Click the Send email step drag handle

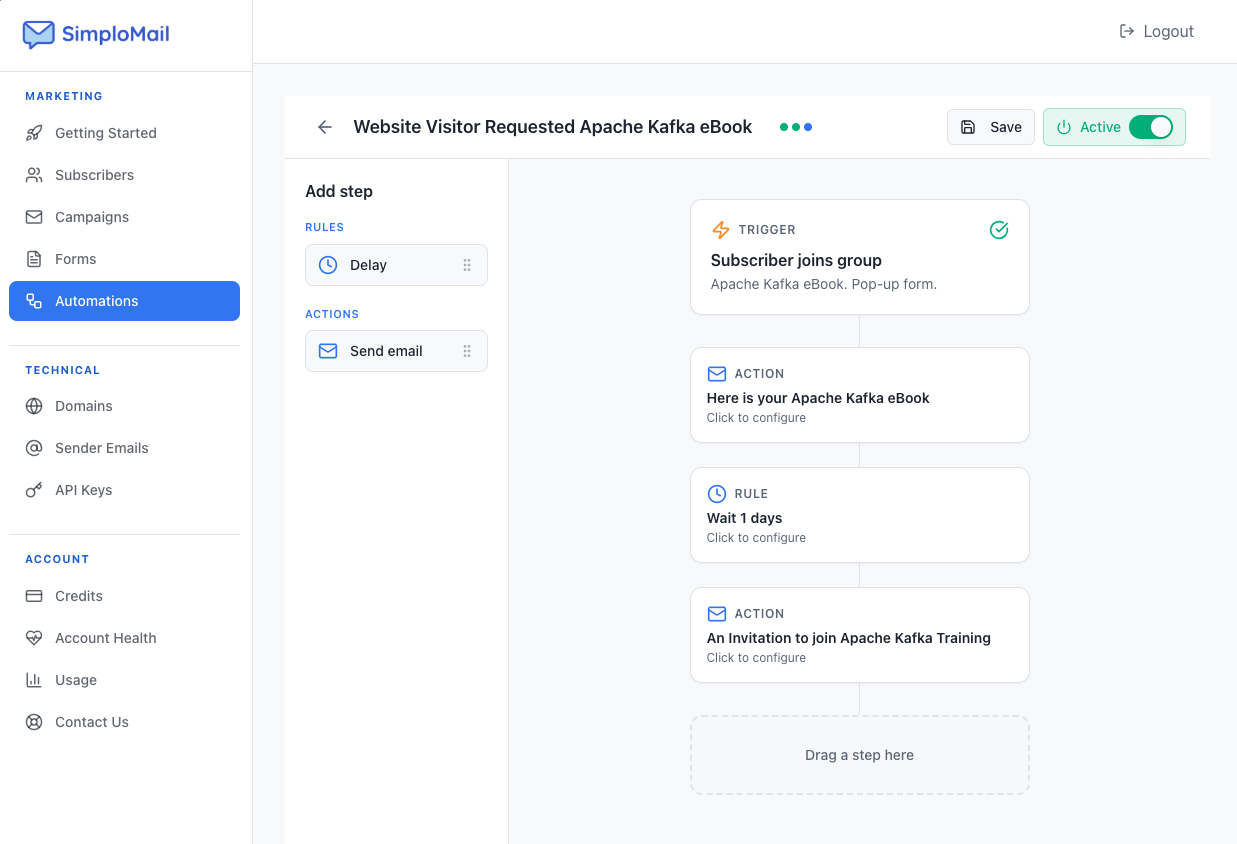click(467, 351)
